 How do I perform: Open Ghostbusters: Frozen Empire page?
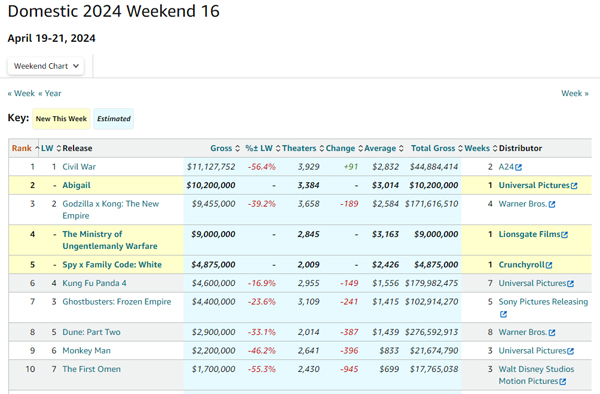tap(117, 302)
